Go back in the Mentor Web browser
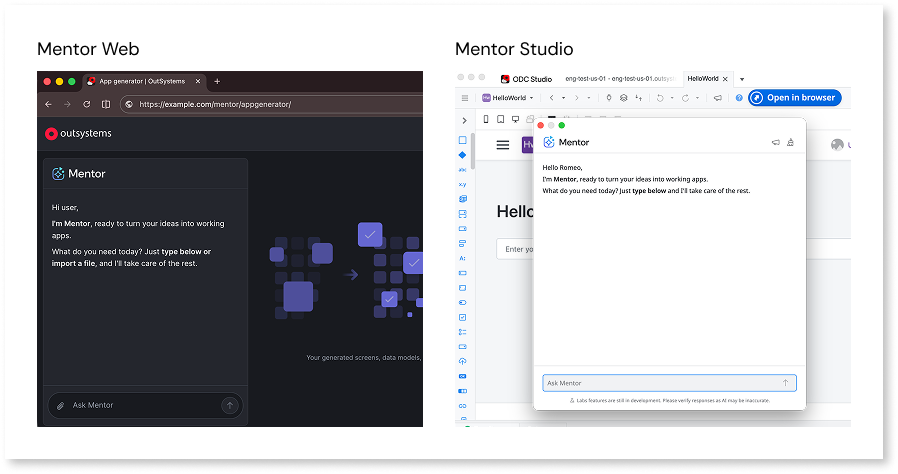Image resolution: width=898 pixels, height=474 pixels. coord(48,104)
